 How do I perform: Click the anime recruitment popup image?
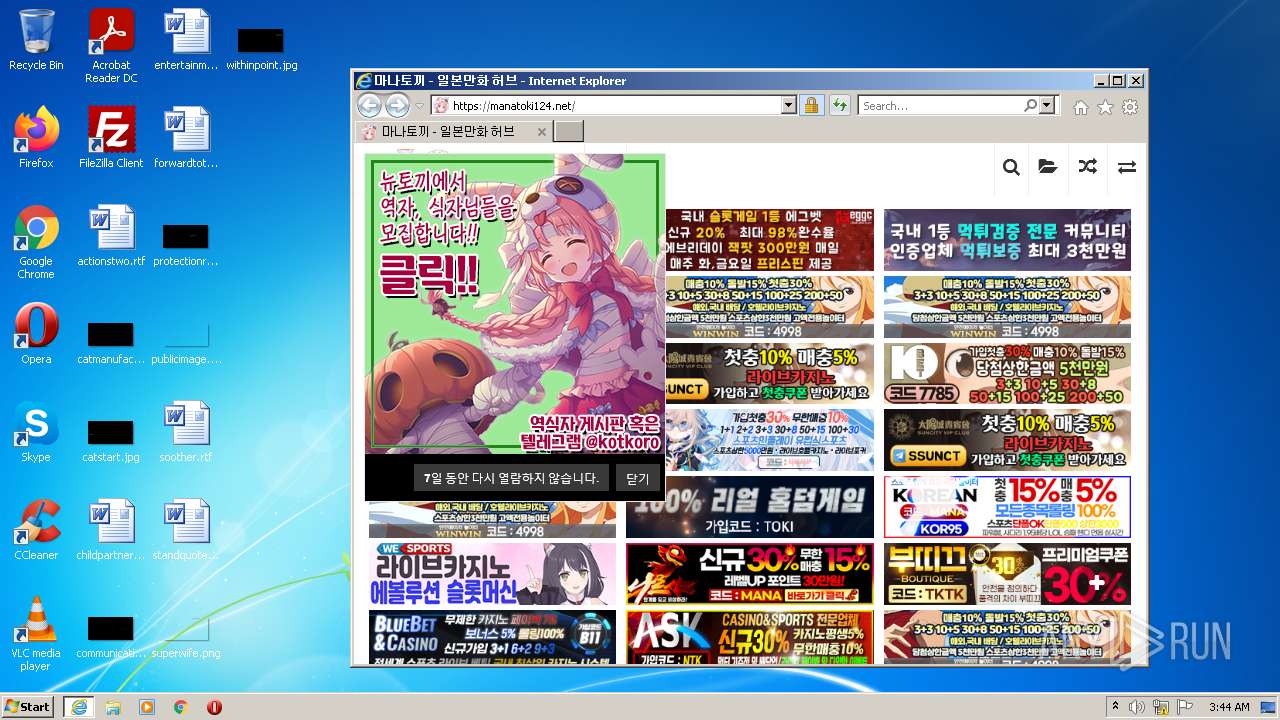pyautogui.click(x=515, y=303)
